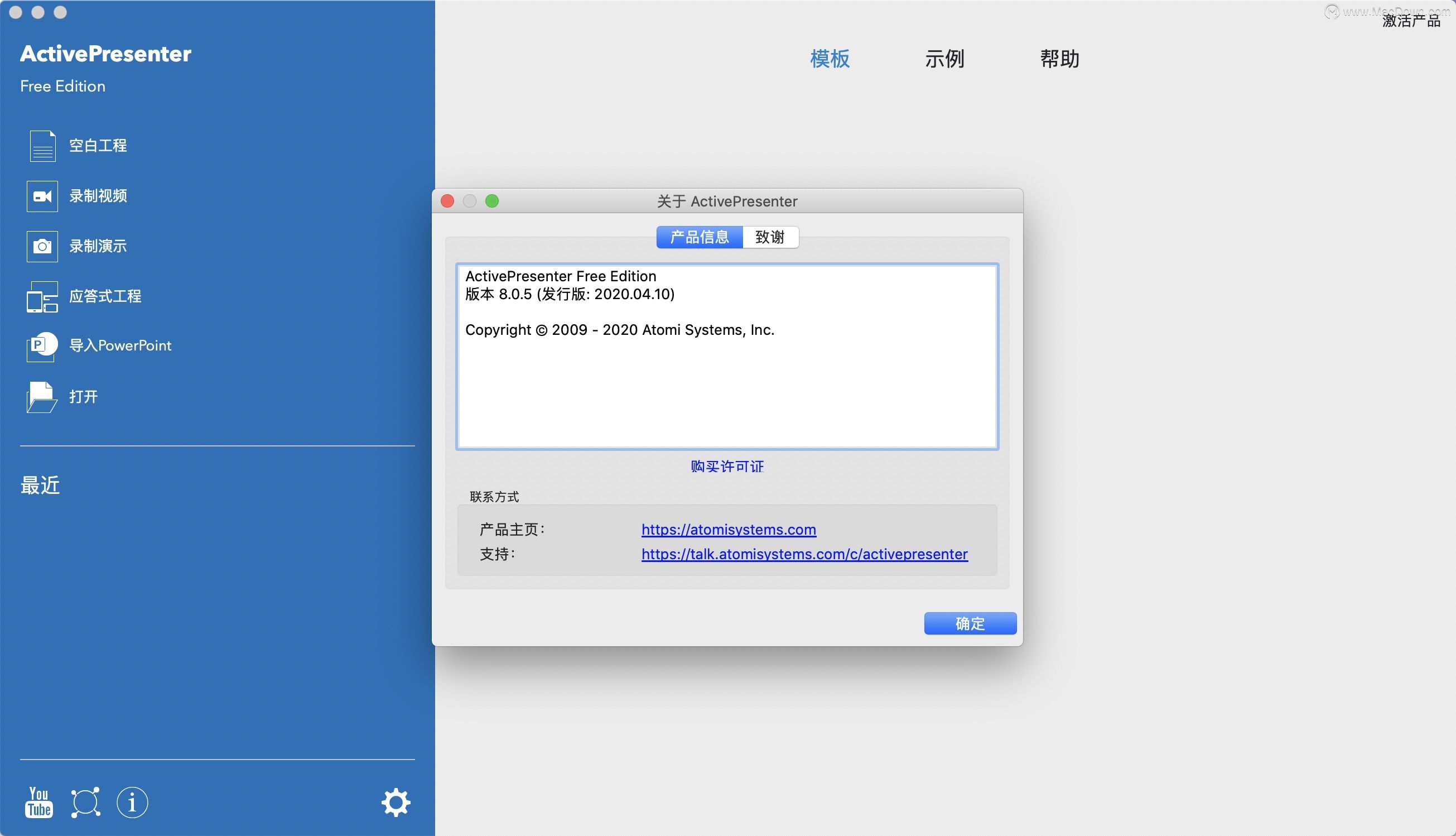Click the open folder icon
The height and width of the screenshot is (836, 1456).
tap(42, 397)
